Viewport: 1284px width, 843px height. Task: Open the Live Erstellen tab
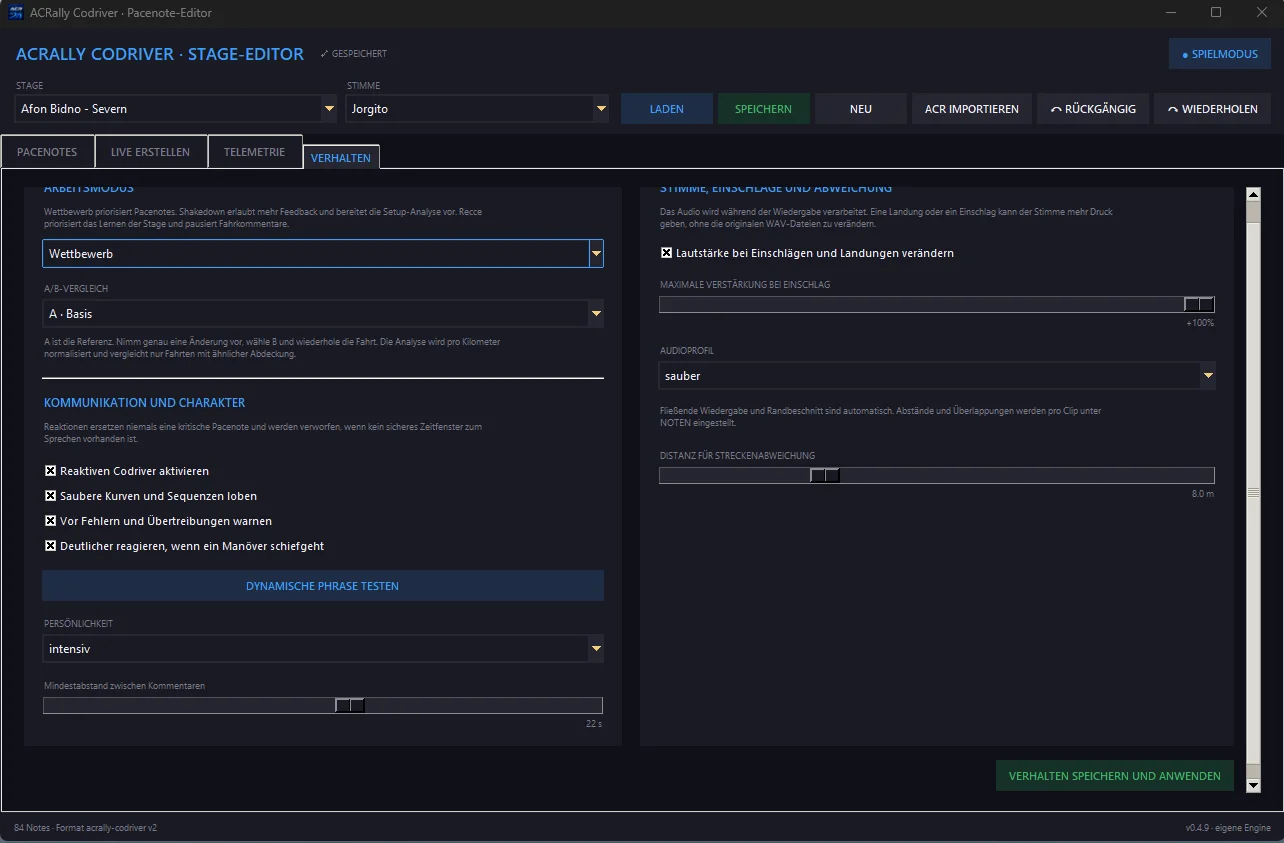click(x=150, y=152)
